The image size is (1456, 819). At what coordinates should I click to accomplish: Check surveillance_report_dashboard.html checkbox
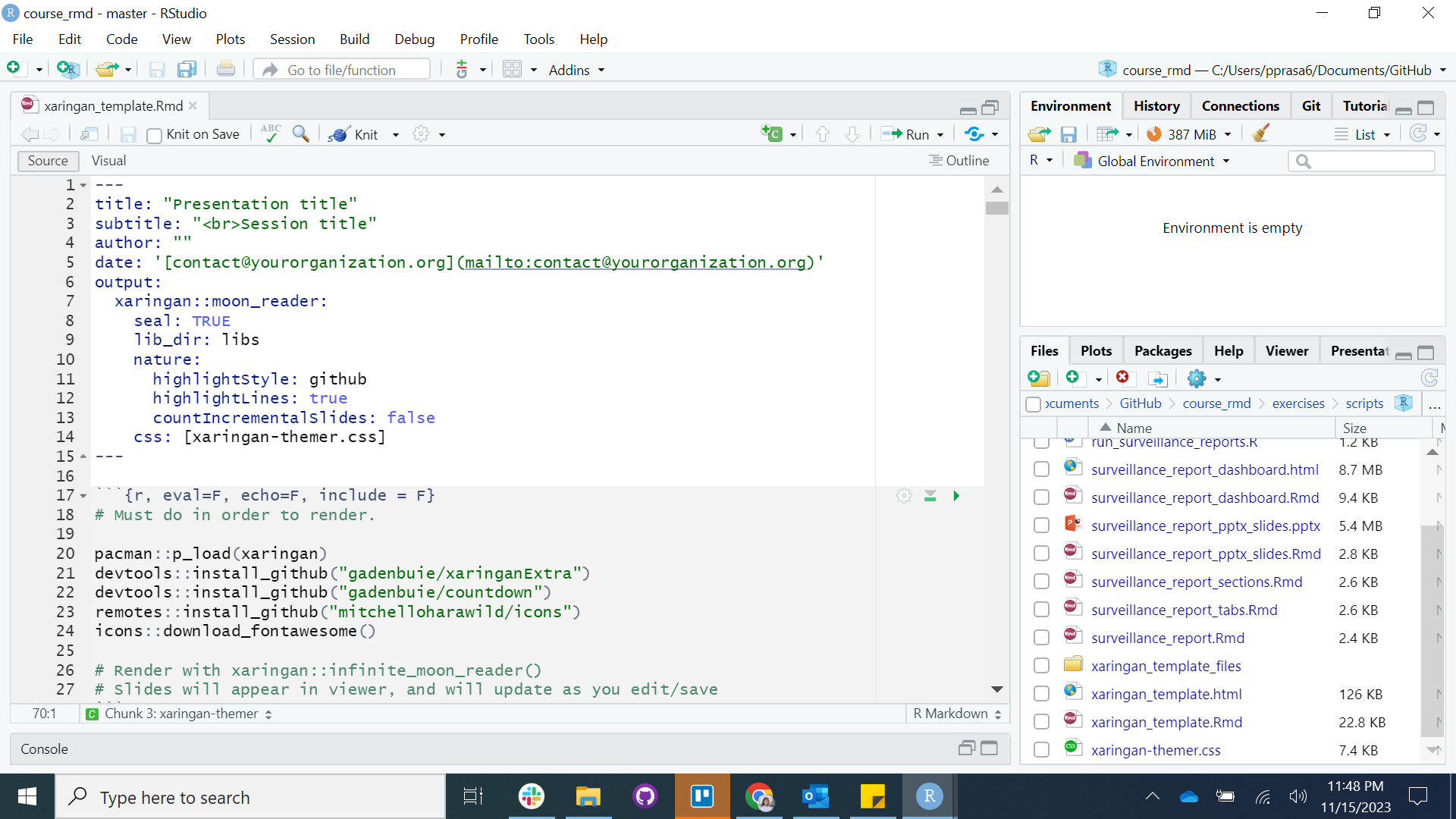coord(1041,469)
